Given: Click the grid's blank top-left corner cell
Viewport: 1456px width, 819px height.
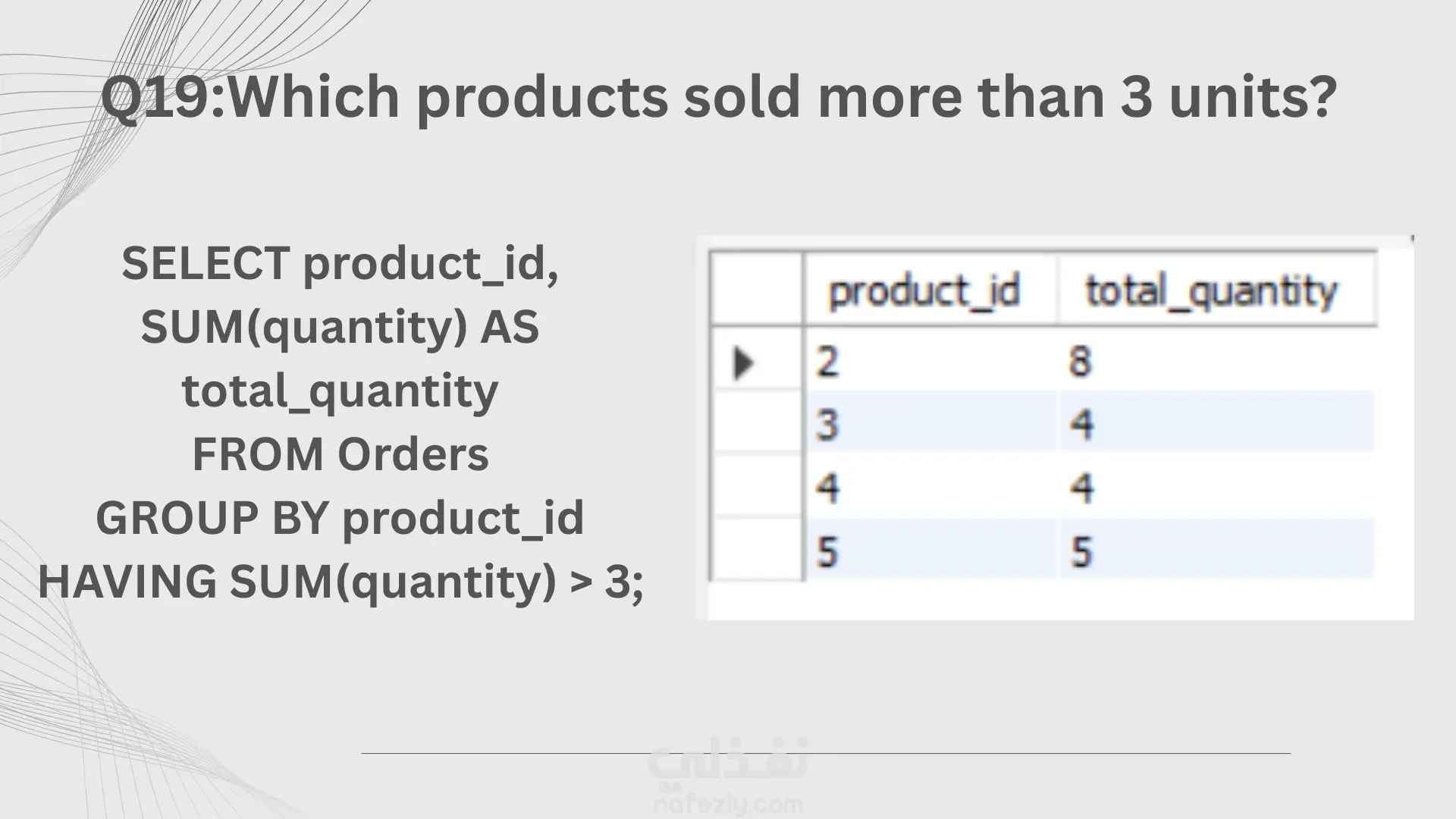Looking at the screenshot, I should tap(756, 290).
